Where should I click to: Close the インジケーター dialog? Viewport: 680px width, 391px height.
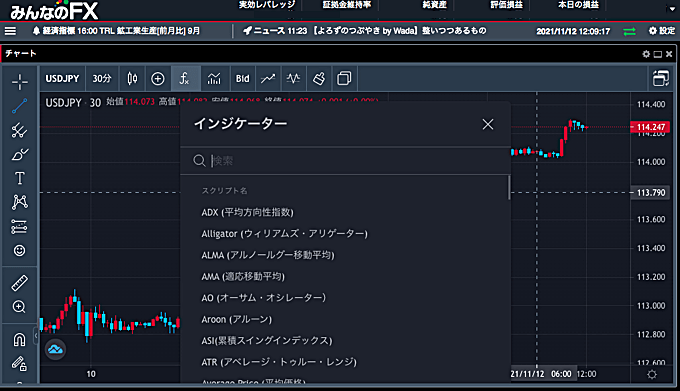point(488,124)
